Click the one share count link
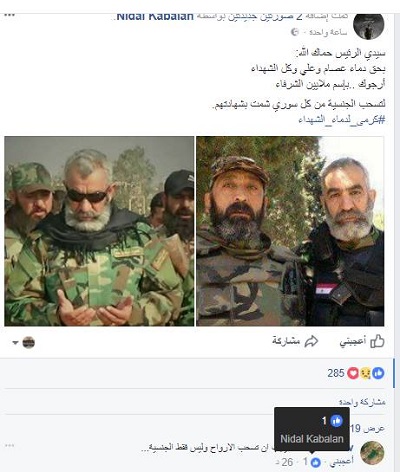 point(362,402)
